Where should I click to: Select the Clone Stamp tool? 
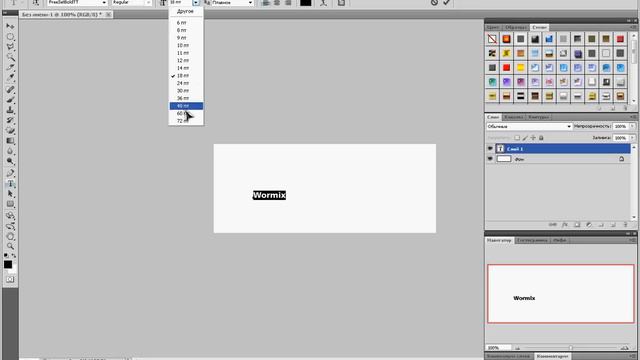(x=10, y=110)
